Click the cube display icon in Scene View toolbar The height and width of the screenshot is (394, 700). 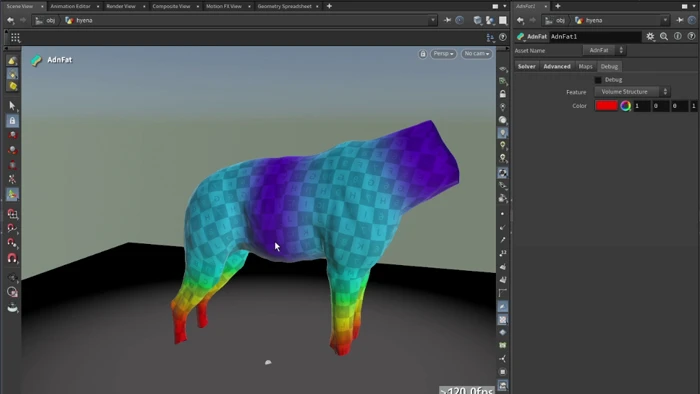pos(478,20)
